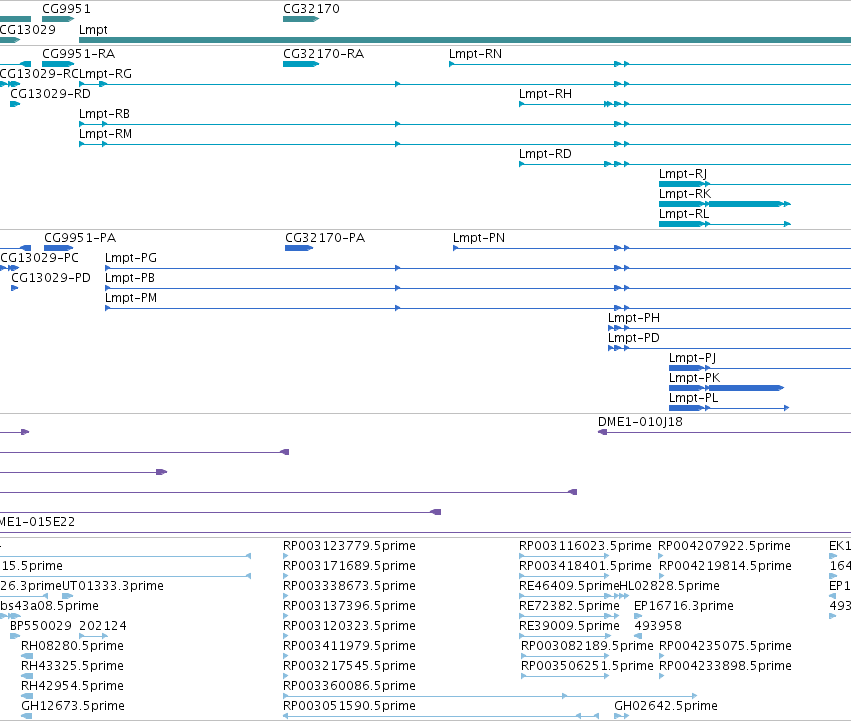Click the Lmpt-RN transcript label
This screenshot has width=851, height=721.
click(475, 54)
